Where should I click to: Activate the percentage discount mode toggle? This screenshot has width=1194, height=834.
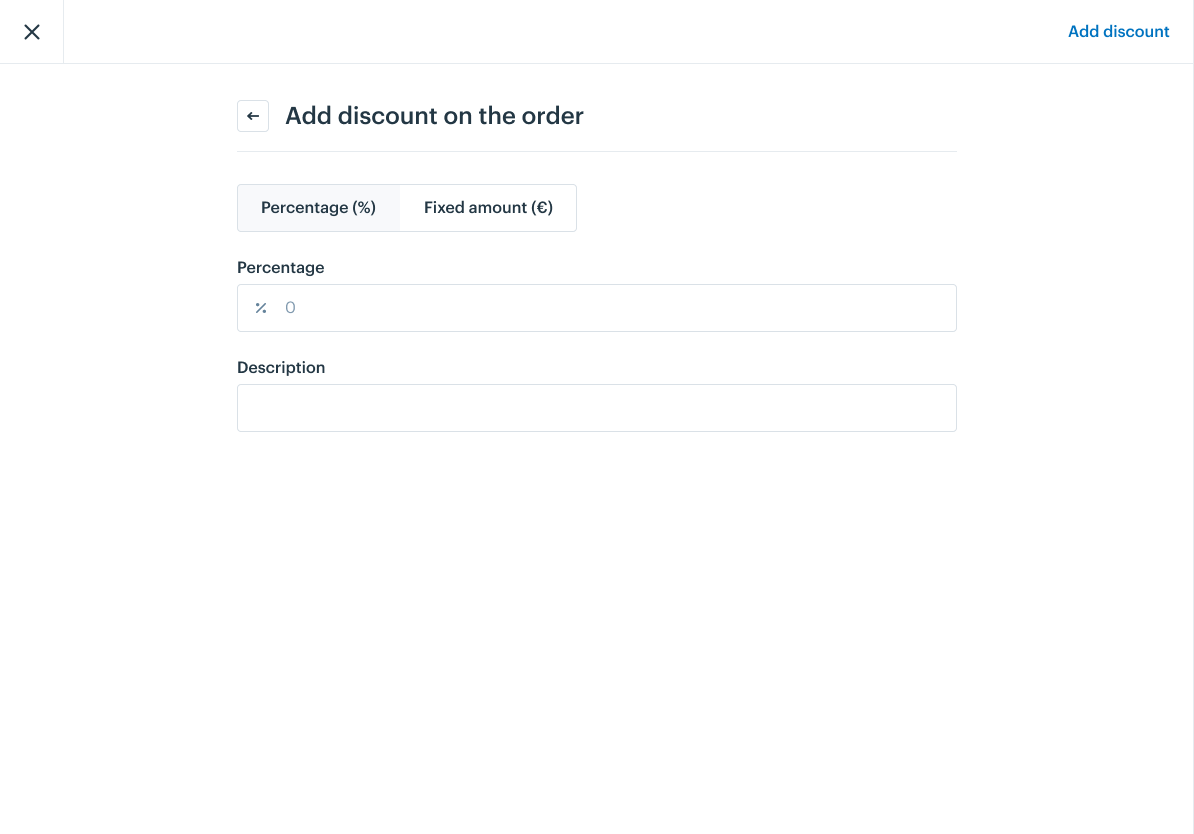pos(318,208)
